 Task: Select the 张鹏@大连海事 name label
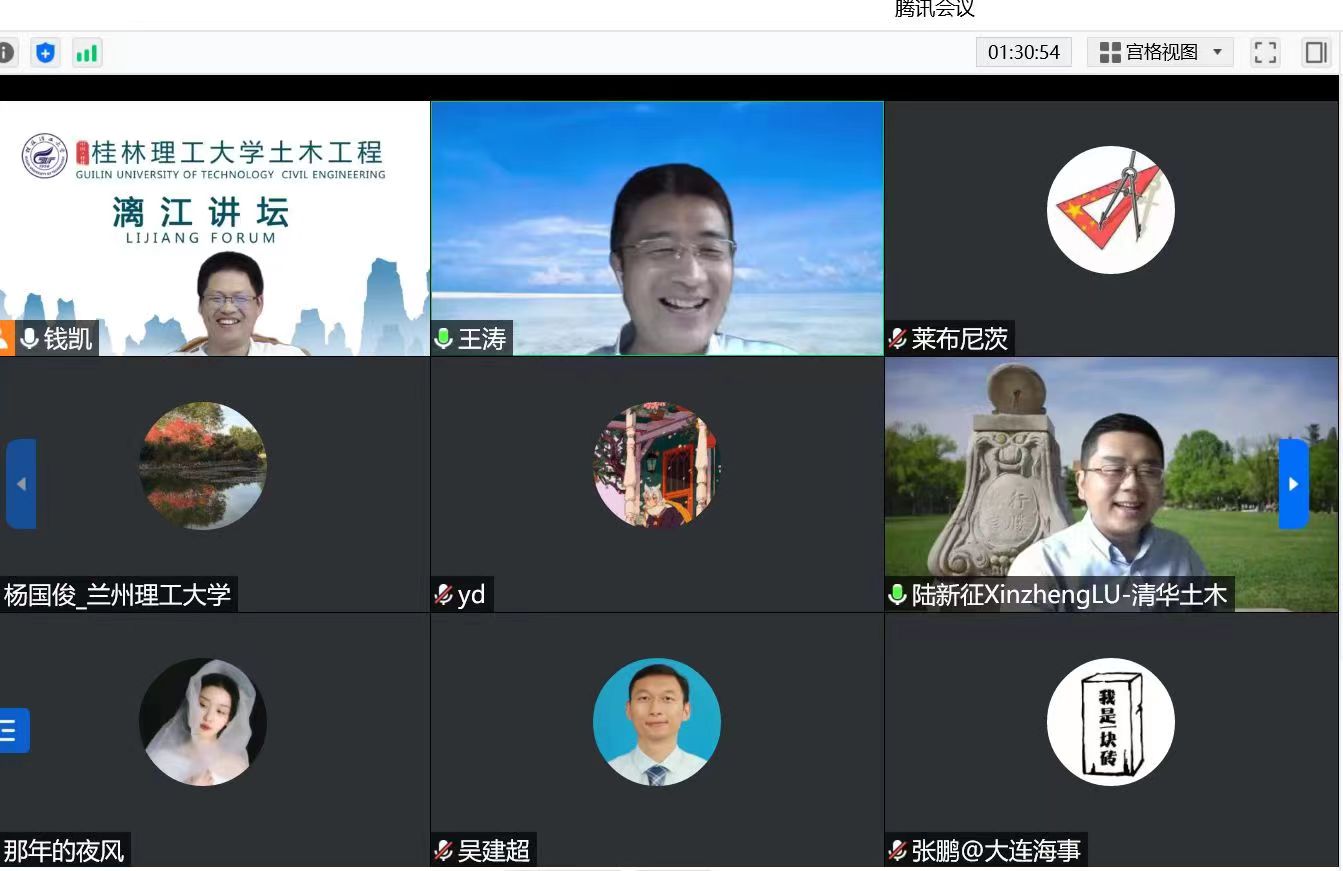[x=995, y=851]
